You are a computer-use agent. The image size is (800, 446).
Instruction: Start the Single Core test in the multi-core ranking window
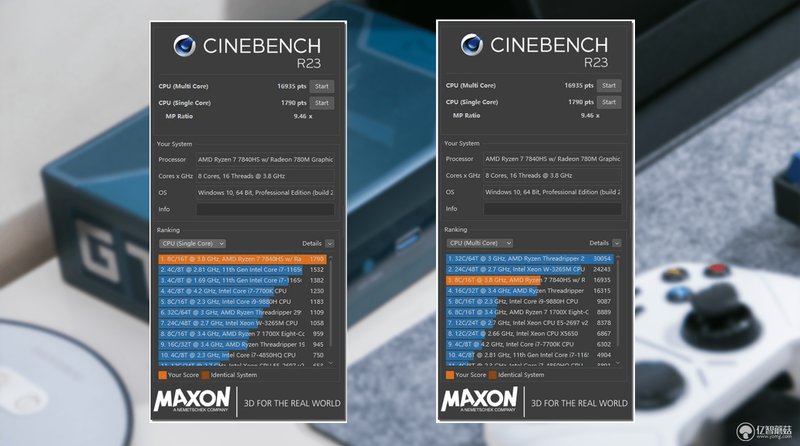point(609,102)
